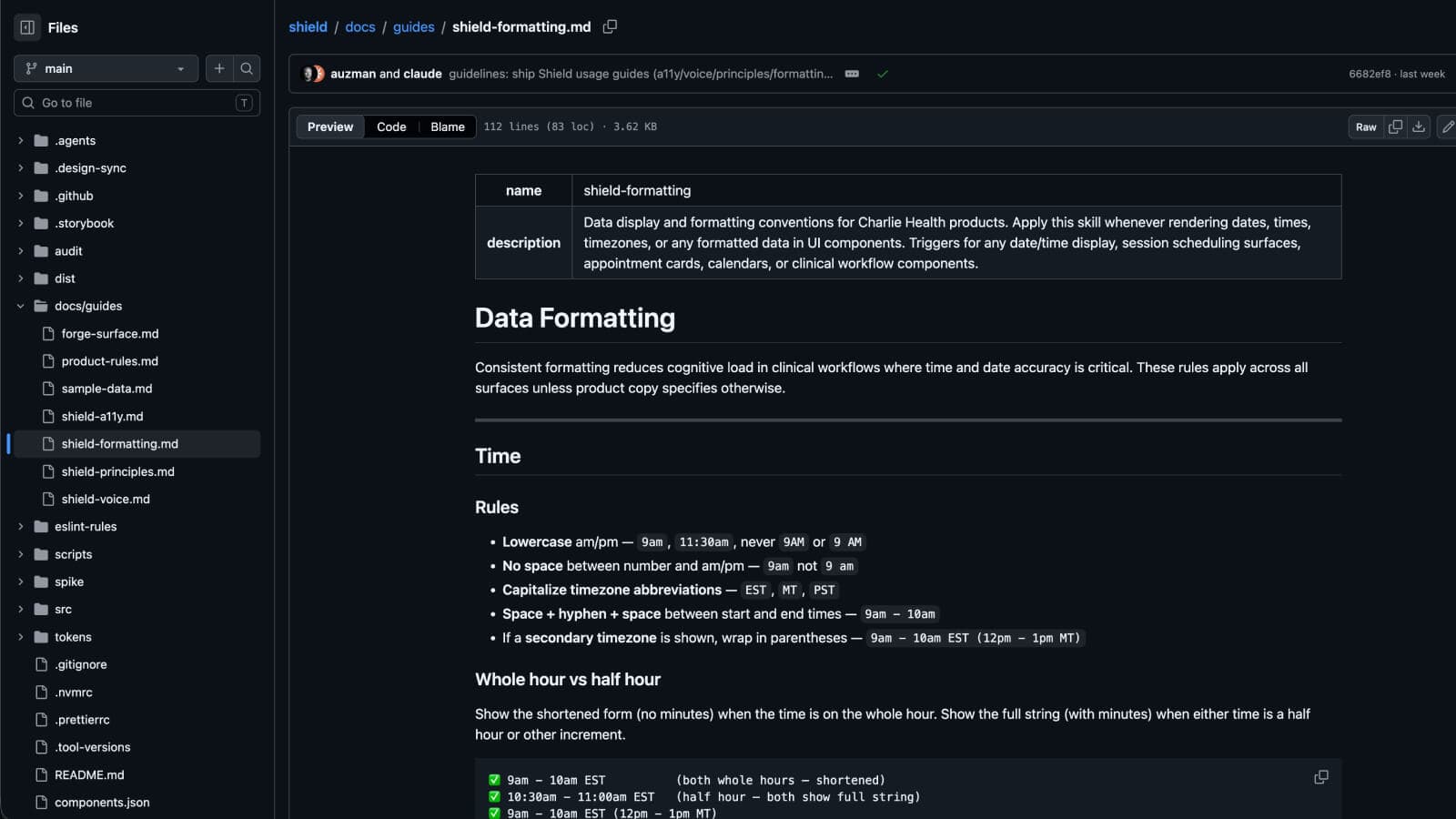Click the file icon next to README.md
The width and height of the screenshot is (1456, 819).
[x=41, y=775]
